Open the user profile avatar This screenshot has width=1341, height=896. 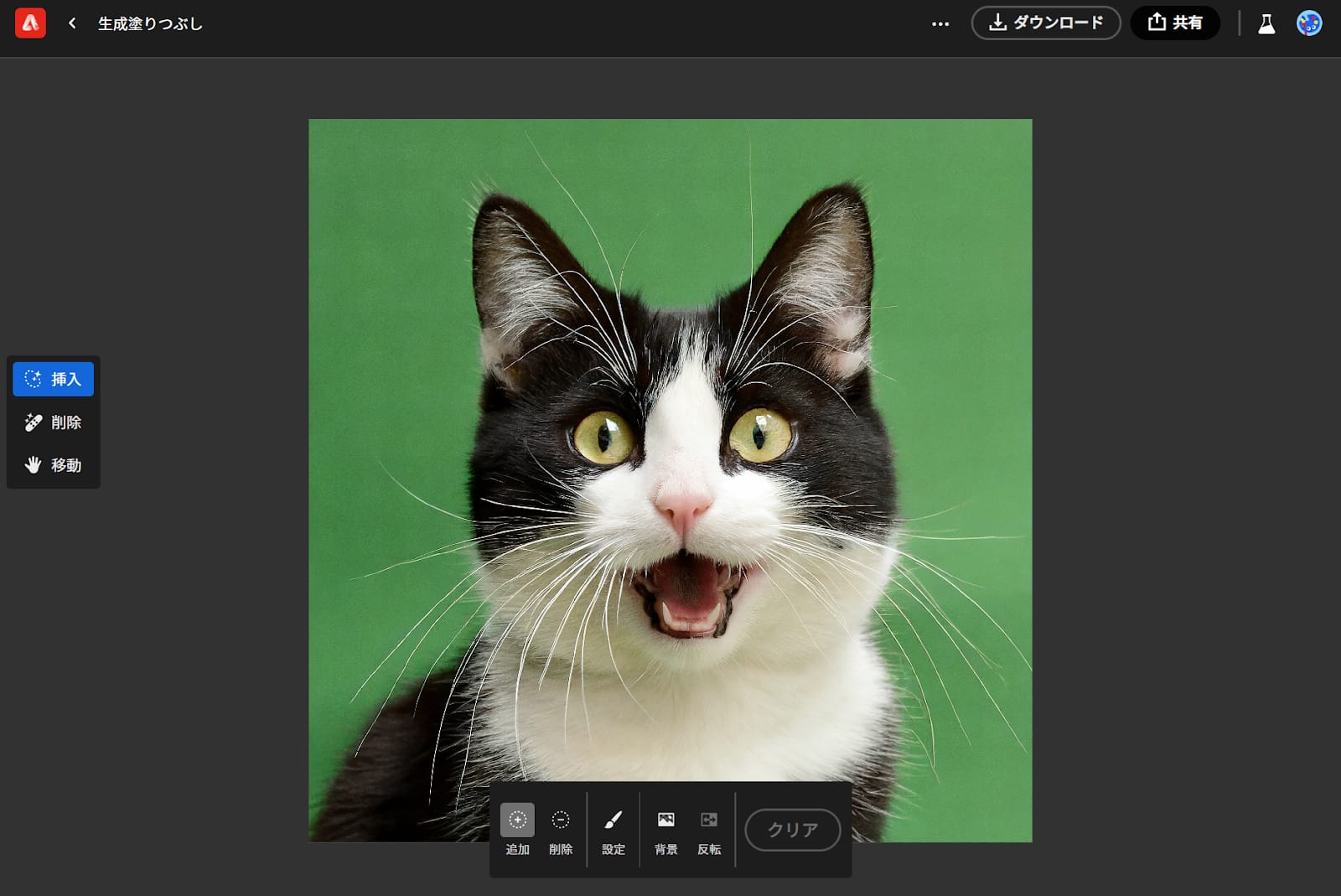pyautogui.click(x=1308, y=23)
